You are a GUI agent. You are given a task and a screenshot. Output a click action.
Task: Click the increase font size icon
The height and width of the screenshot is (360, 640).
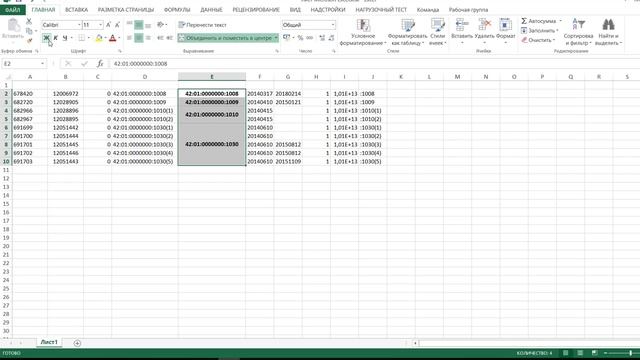(109, 25)
